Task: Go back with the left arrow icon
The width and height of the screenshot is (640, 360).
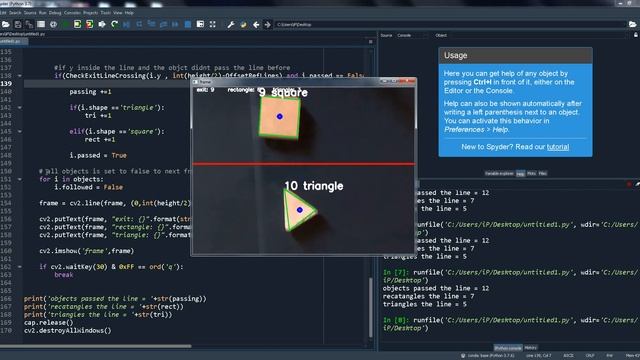Action: click(256, 24)
